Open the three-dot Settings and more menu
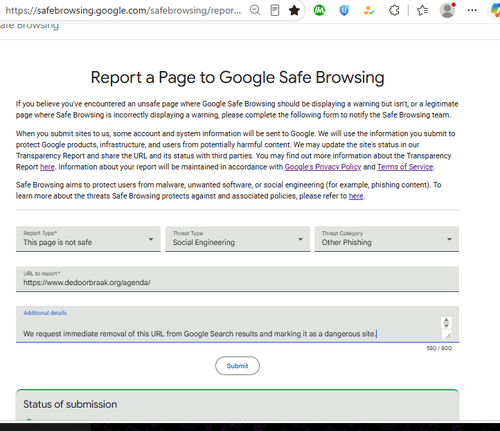The width and height of the screenshot is (500, 431). (472, 10)
